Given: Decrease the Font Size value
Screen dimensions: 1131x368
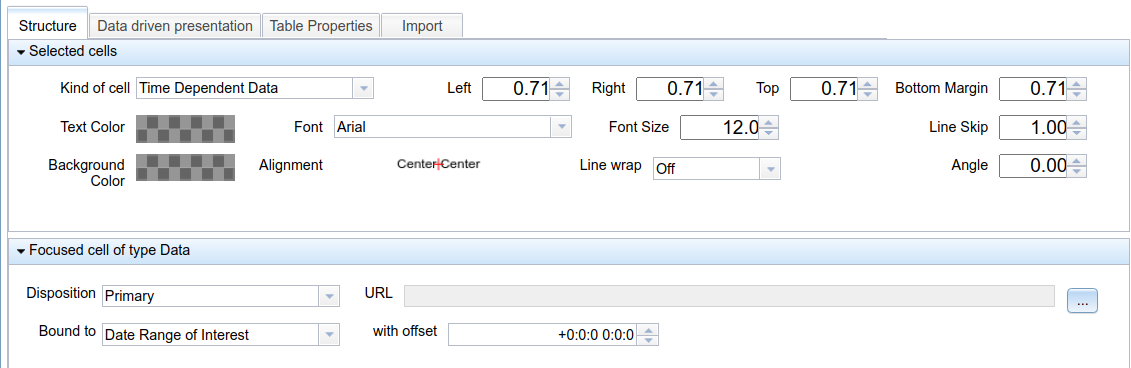Looking at the screenshot, I should [x=770, y=133].
